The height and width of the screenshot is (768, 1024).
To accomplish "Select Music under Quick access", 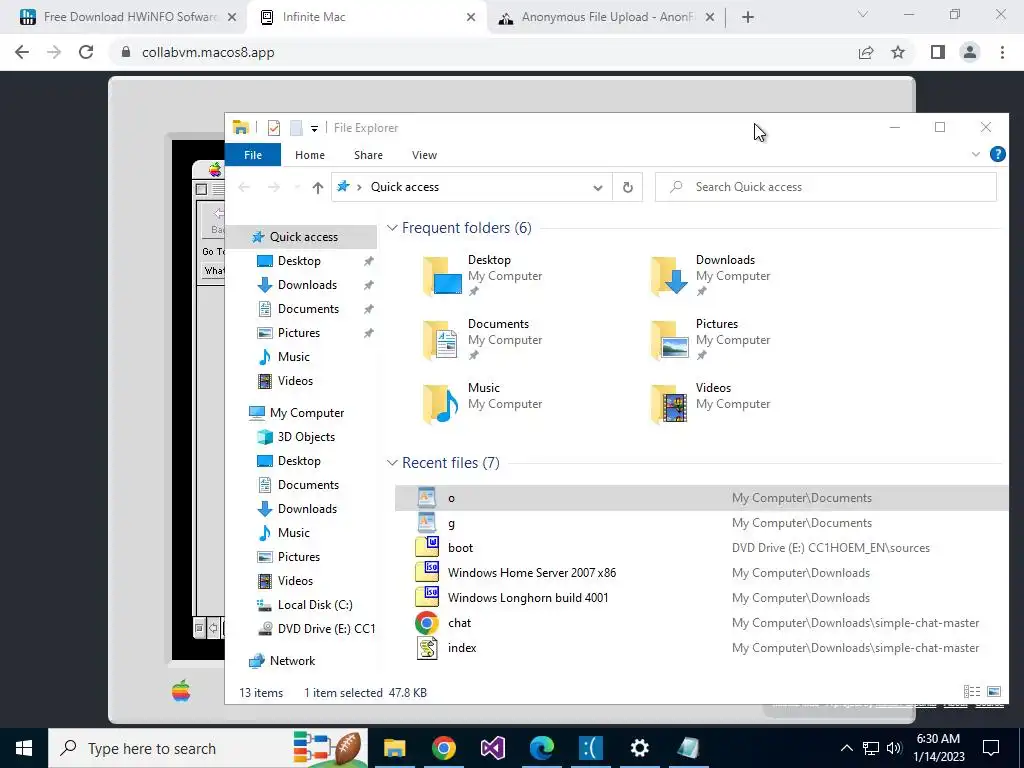I will click(x=293, y=357).
